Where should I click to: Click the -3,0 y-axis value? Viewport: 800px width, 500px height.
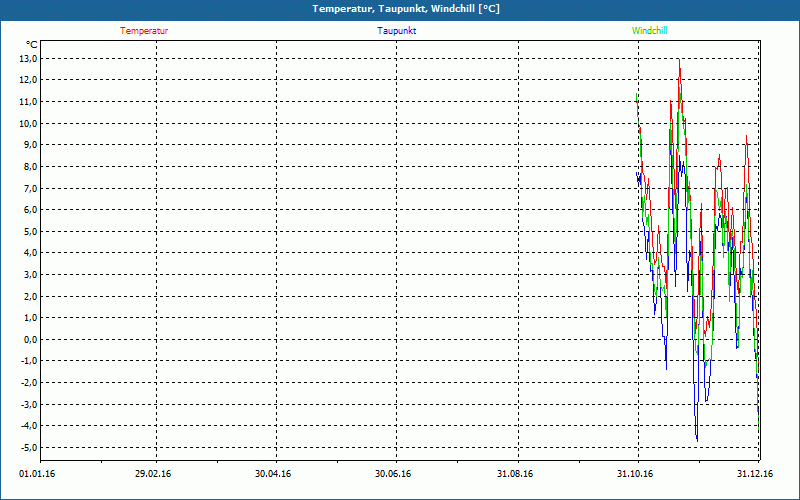point(29,404)
